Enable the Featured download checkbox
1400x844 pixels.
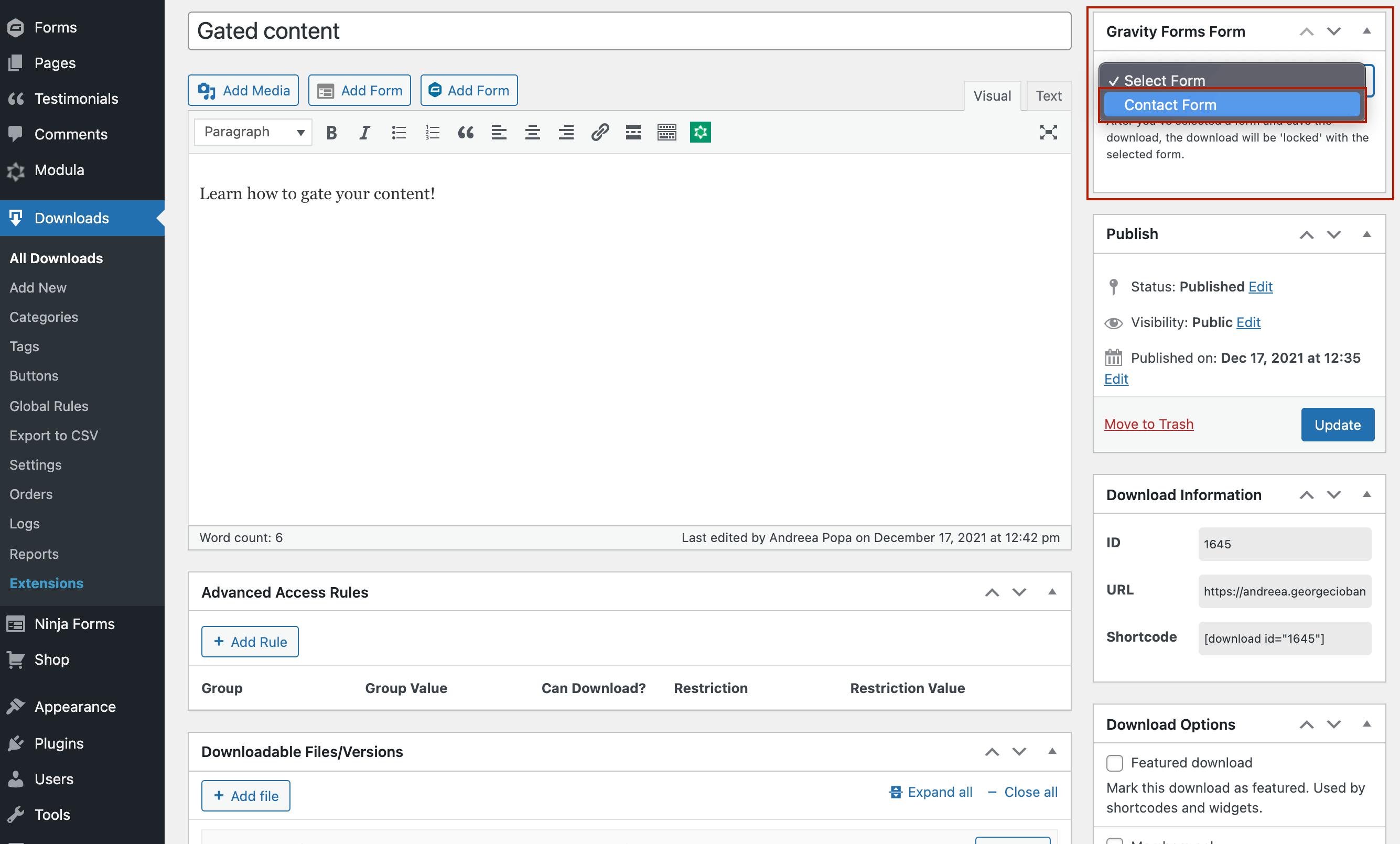[1114, 763]
